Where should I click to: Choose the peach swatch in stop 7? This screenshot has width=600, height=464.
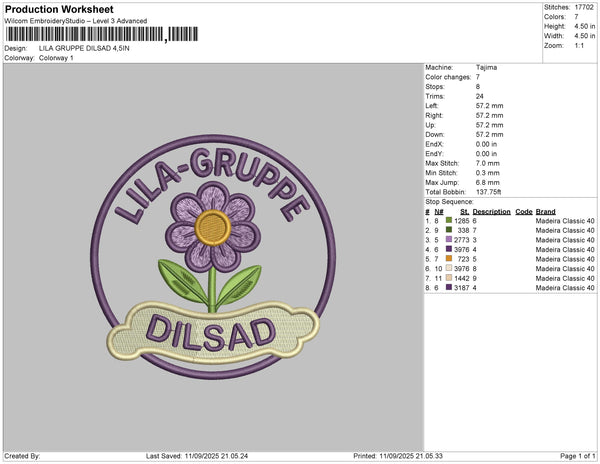tap(449, 278)
